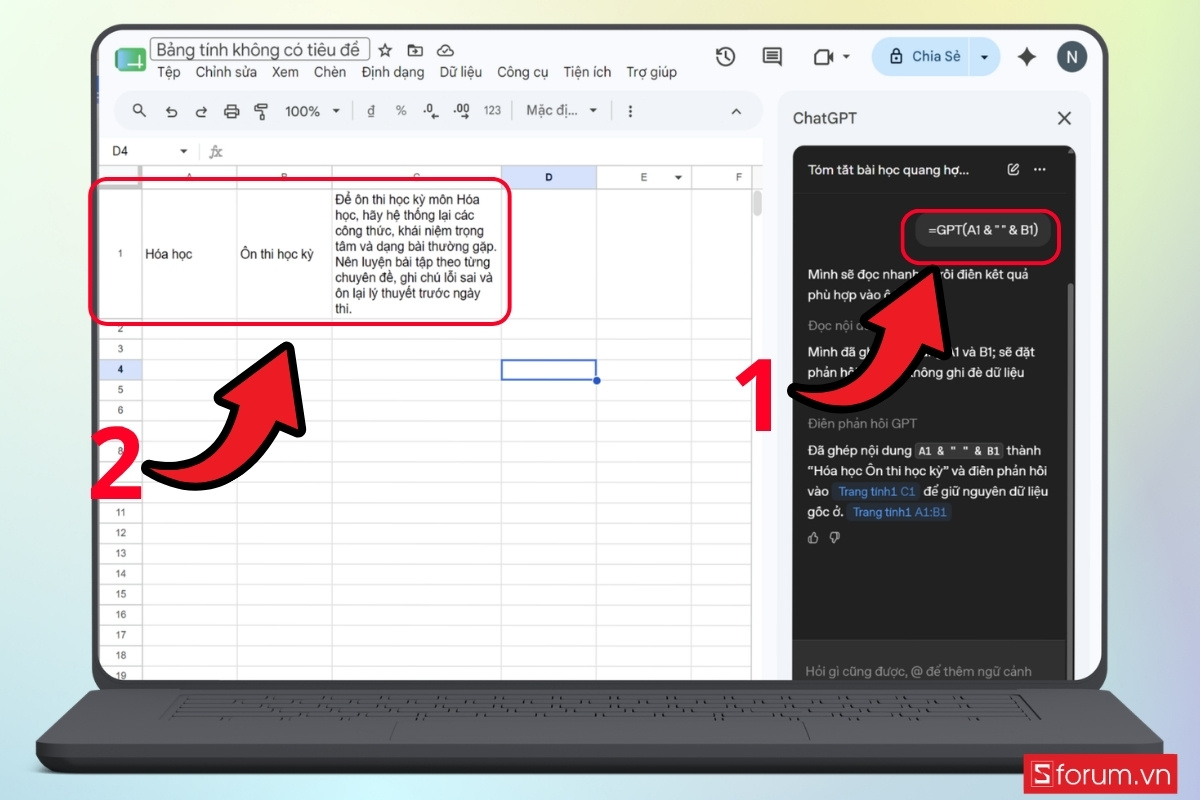Activate the paint format tool
This screenshot has width=1200, height=800.
[261, 111]
